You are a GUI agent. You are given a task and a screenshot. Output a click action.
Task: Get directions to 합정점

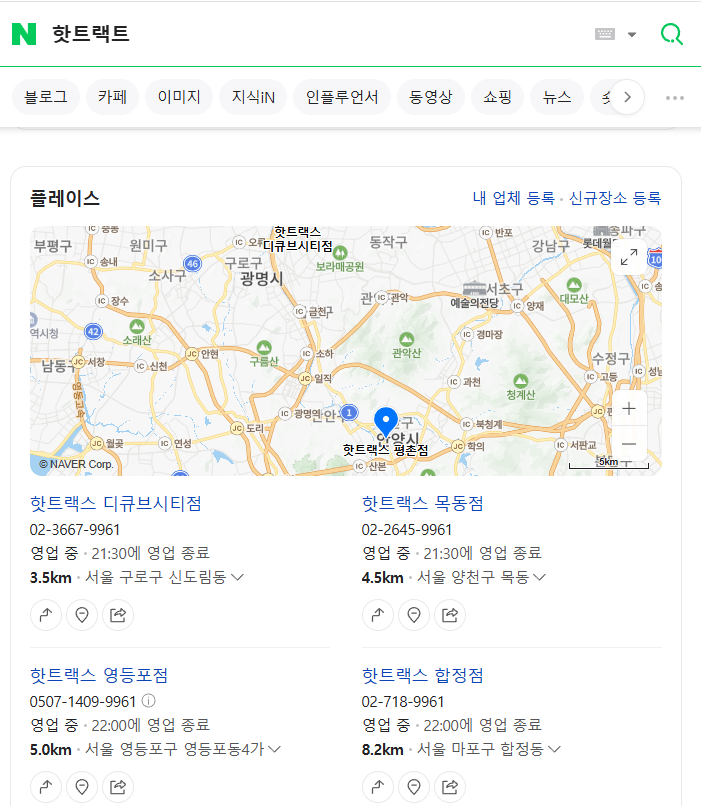[378, 786]
